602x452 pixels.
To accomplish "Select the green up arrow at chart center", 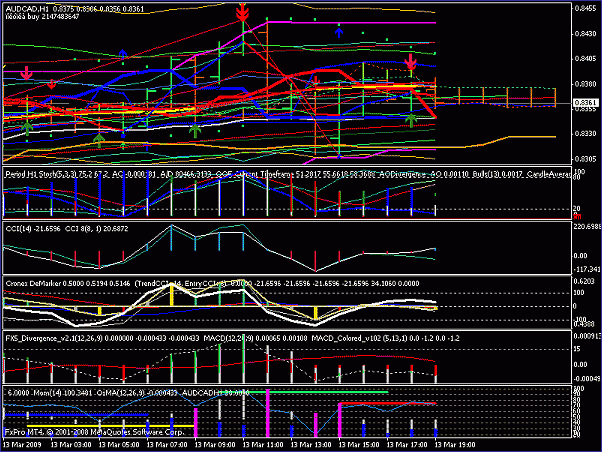I will (x=196, y=130).
